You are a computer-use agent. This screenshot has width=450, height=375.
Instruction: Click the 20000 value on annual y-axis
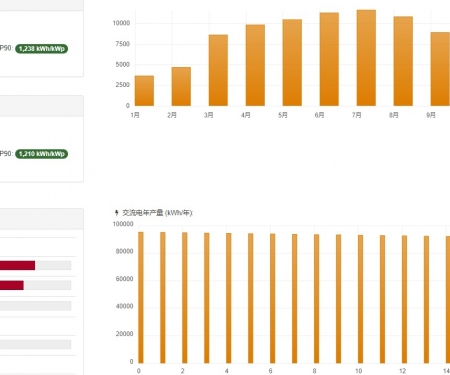(x=124, y=334)
